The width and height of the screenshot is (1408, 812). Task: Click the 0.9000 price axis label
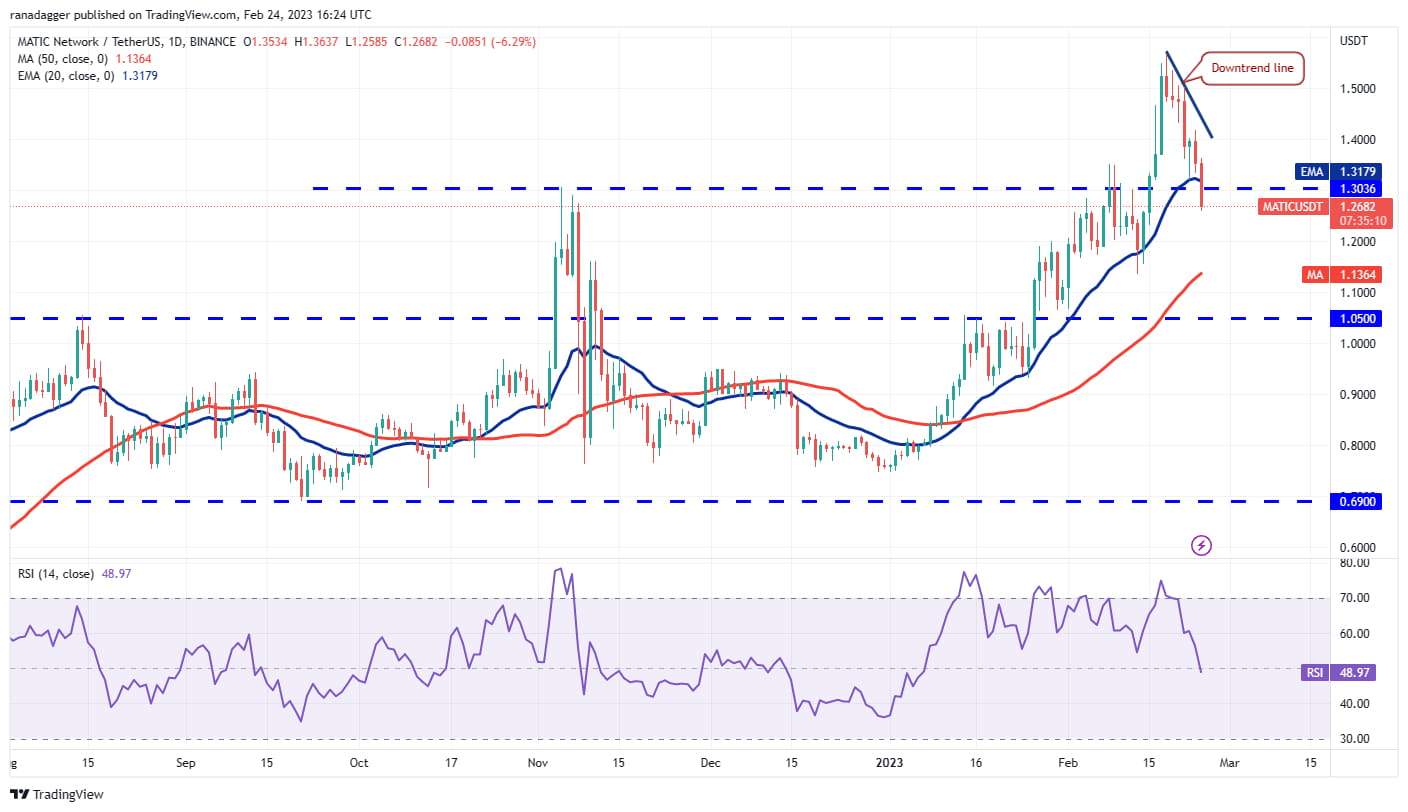click(1357, 395)
